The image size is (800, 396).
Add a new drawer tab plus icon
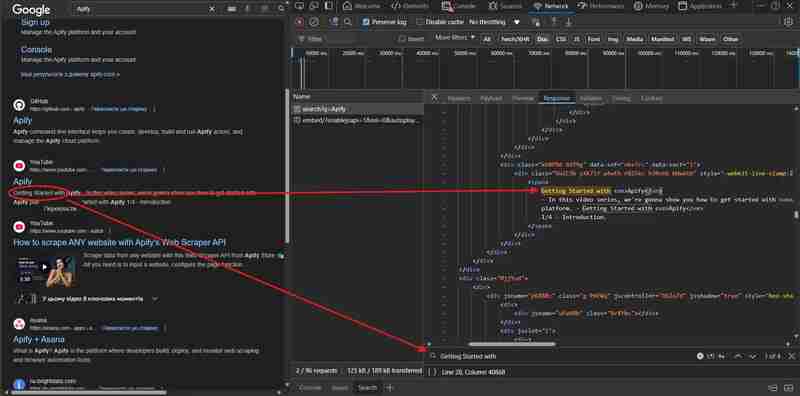(x=389, y=388)
